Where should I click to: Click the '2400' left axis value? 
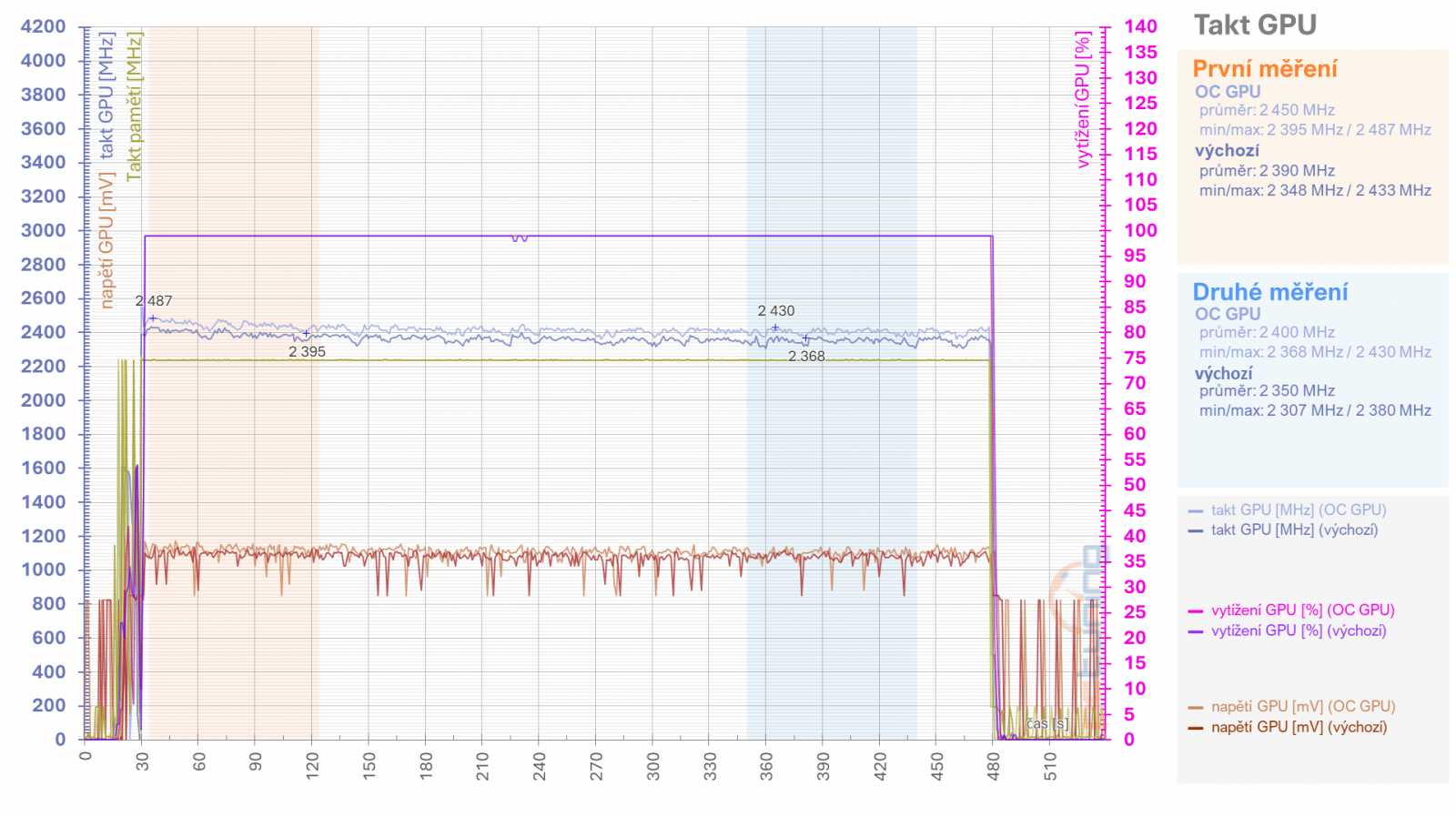44,332
